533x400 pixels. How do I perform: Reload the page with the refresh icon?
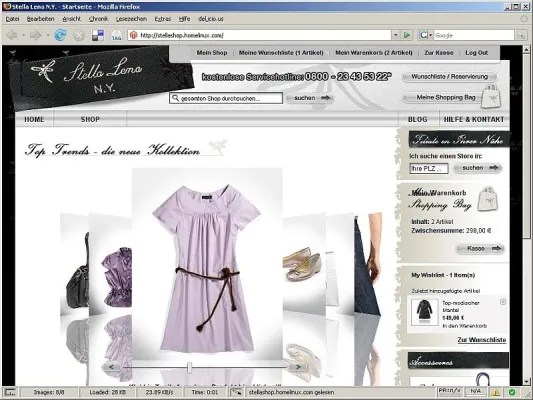click(x=60, y=35)
